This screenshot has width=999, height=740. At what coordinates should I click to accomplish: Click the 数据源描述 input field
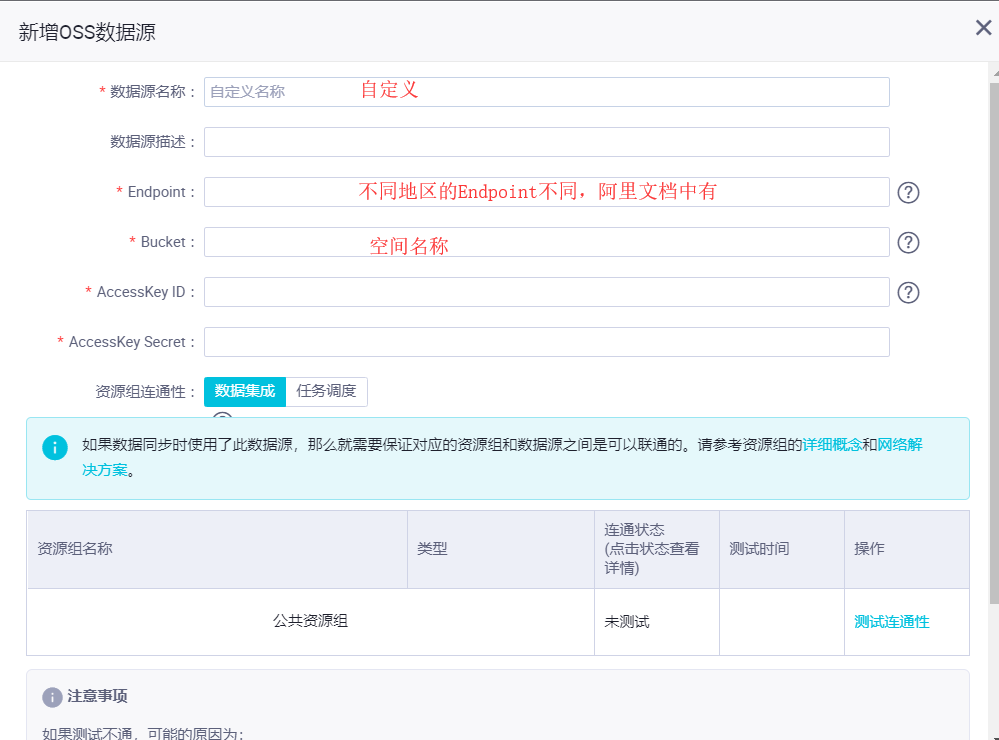point(546,141)
